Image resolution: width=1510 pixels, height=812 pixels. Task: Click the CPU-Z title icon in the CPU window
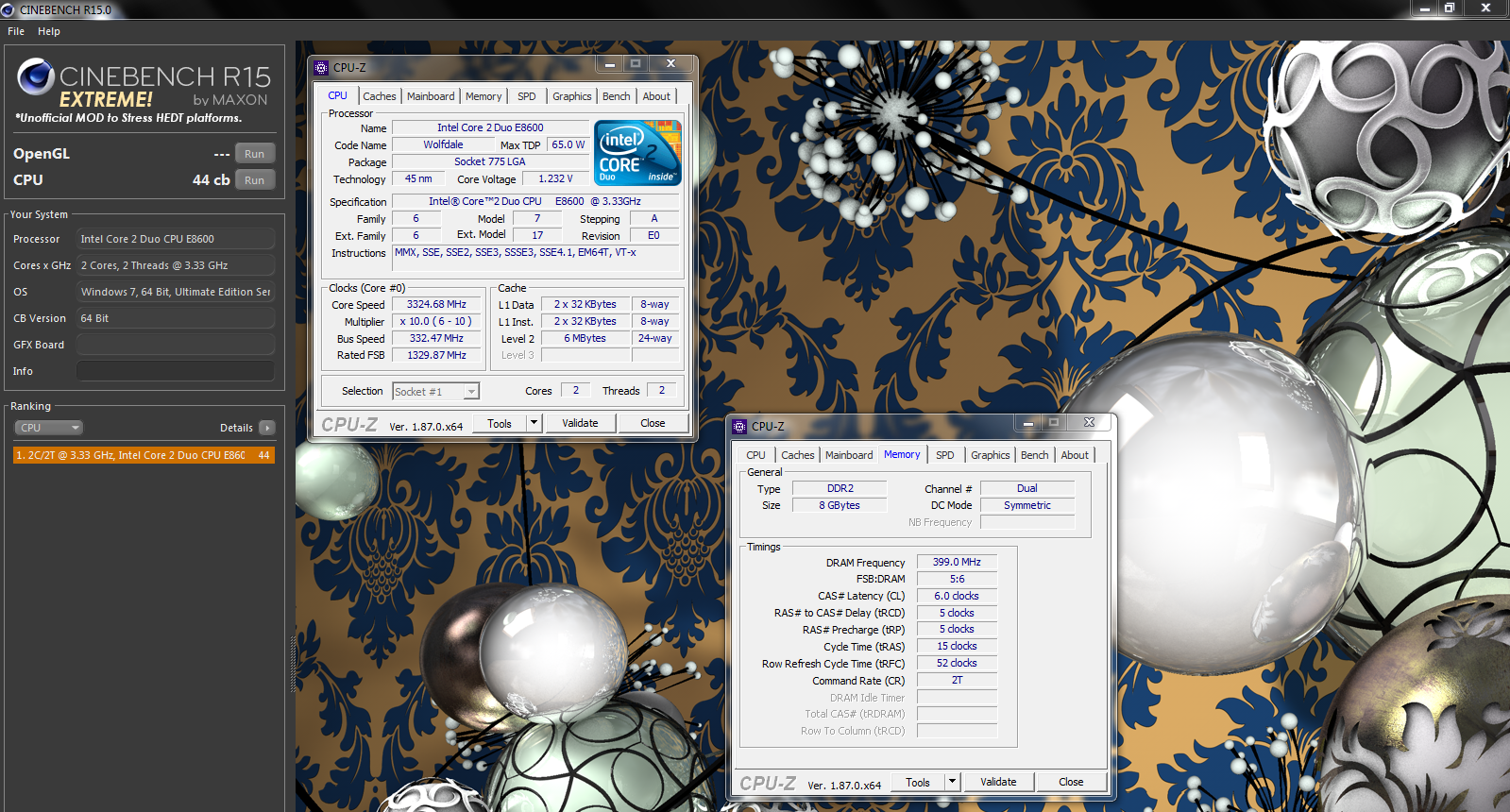click(x=321, y=67)
